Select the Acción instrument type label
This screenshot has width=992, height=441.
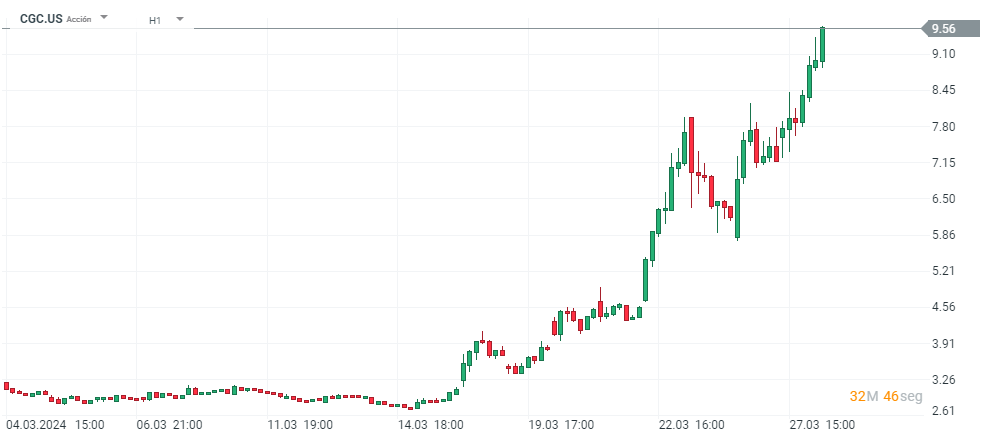[x=79, y=19]
